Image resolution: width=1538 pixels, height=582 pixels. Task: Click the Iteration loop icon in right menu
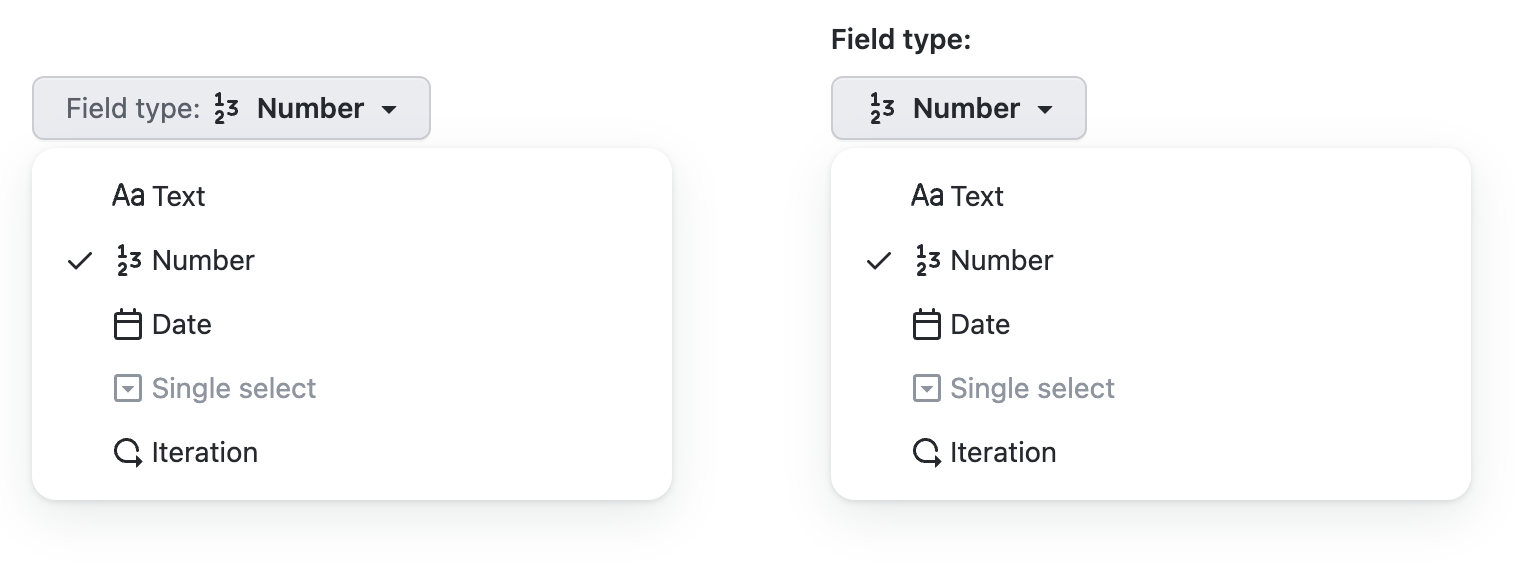coord(927,453)
